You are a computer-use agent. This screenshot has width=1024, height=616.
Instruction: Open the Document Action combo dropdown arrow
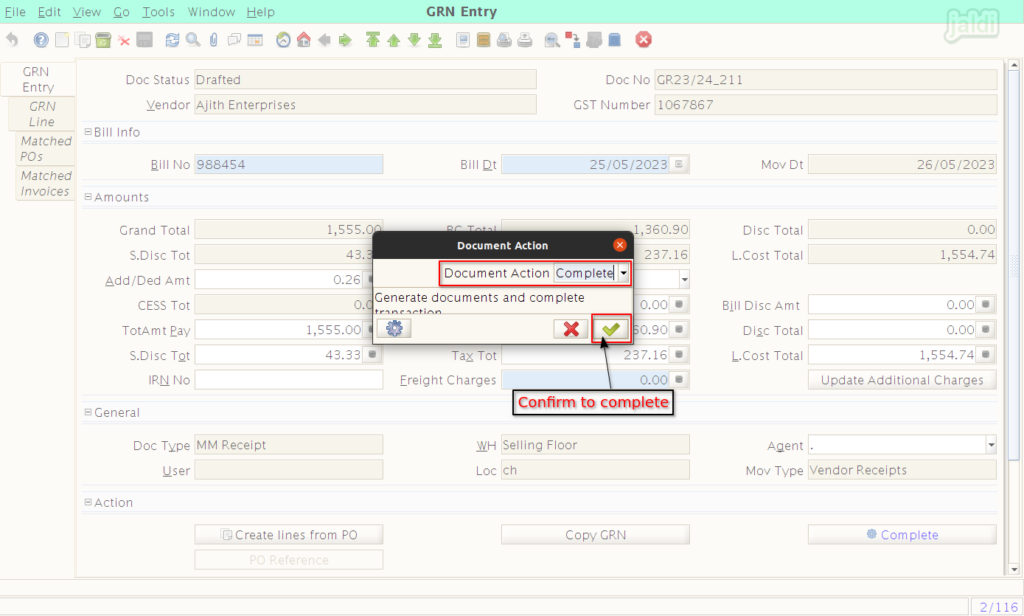(x=624, y=273)
